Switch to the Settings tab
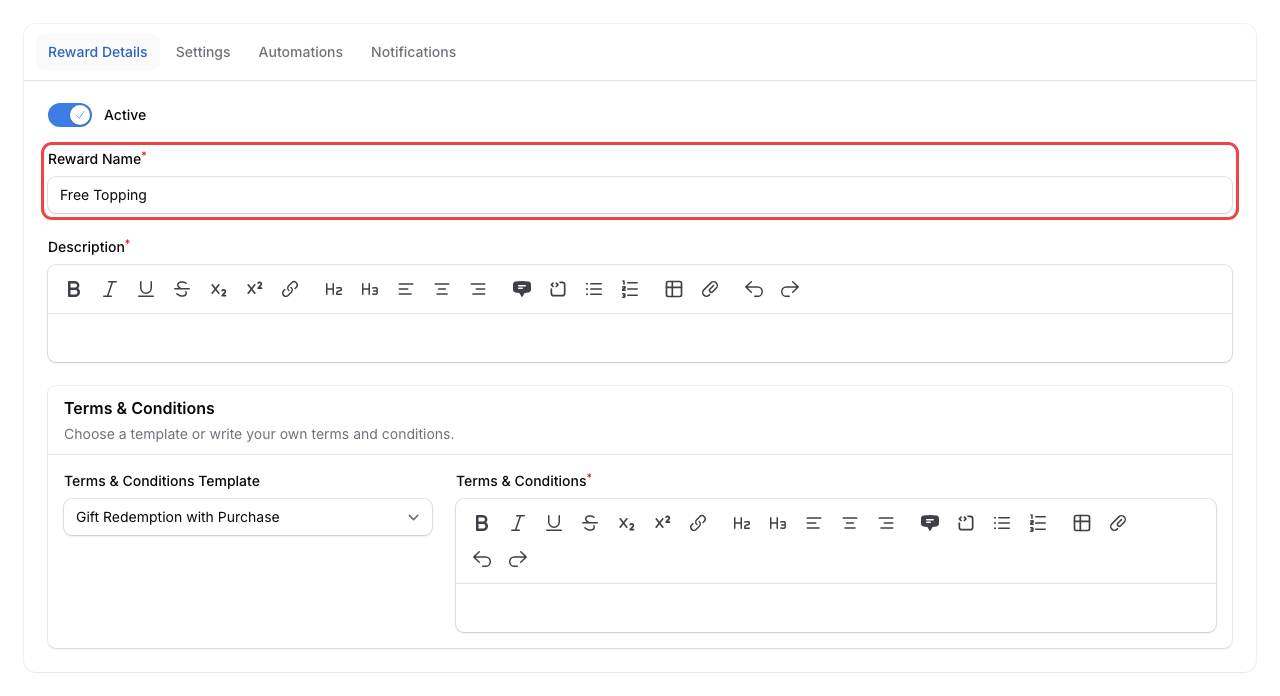Image resolution: width=1280 pixels, height=696 pixels. point(203,51)
